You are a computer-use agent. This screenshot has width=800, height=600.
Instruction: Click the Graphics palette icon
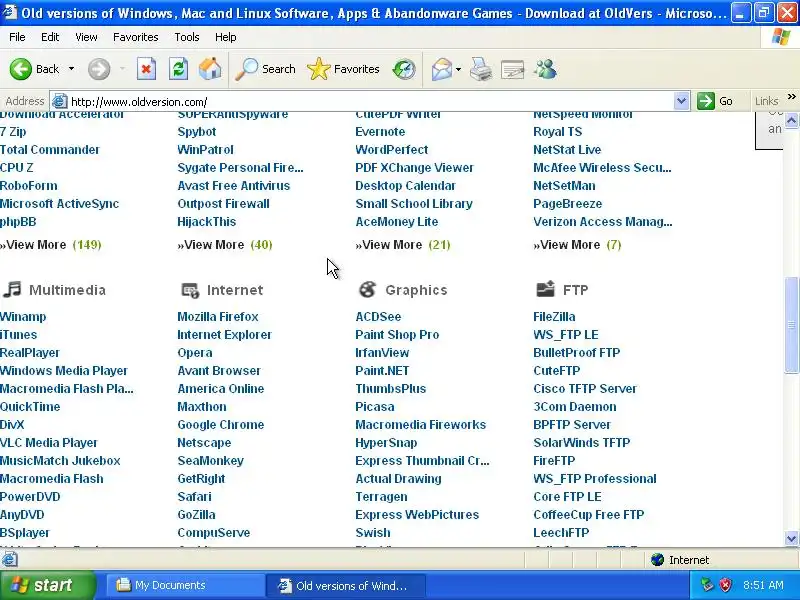[367, 290]
